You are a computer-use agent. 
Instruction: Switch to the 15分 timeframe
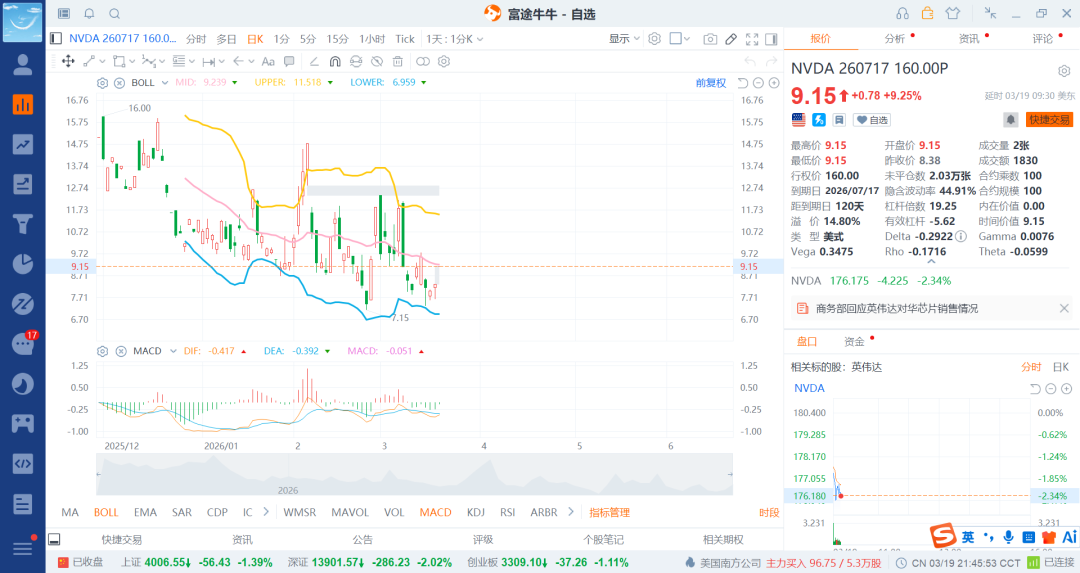(x=338, y=39)
